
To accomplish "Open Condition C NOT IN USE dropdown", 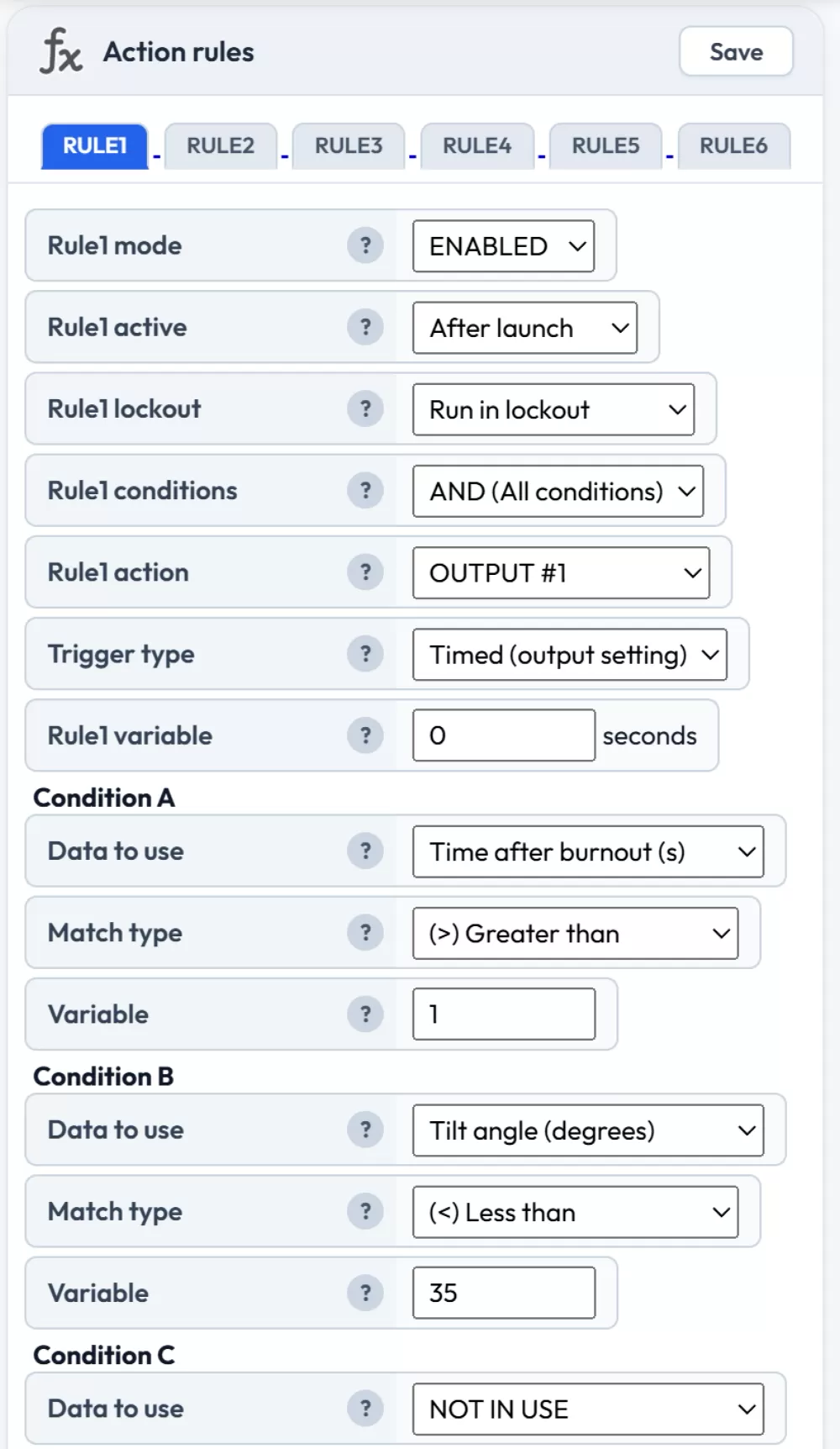I will [588, 1409].
